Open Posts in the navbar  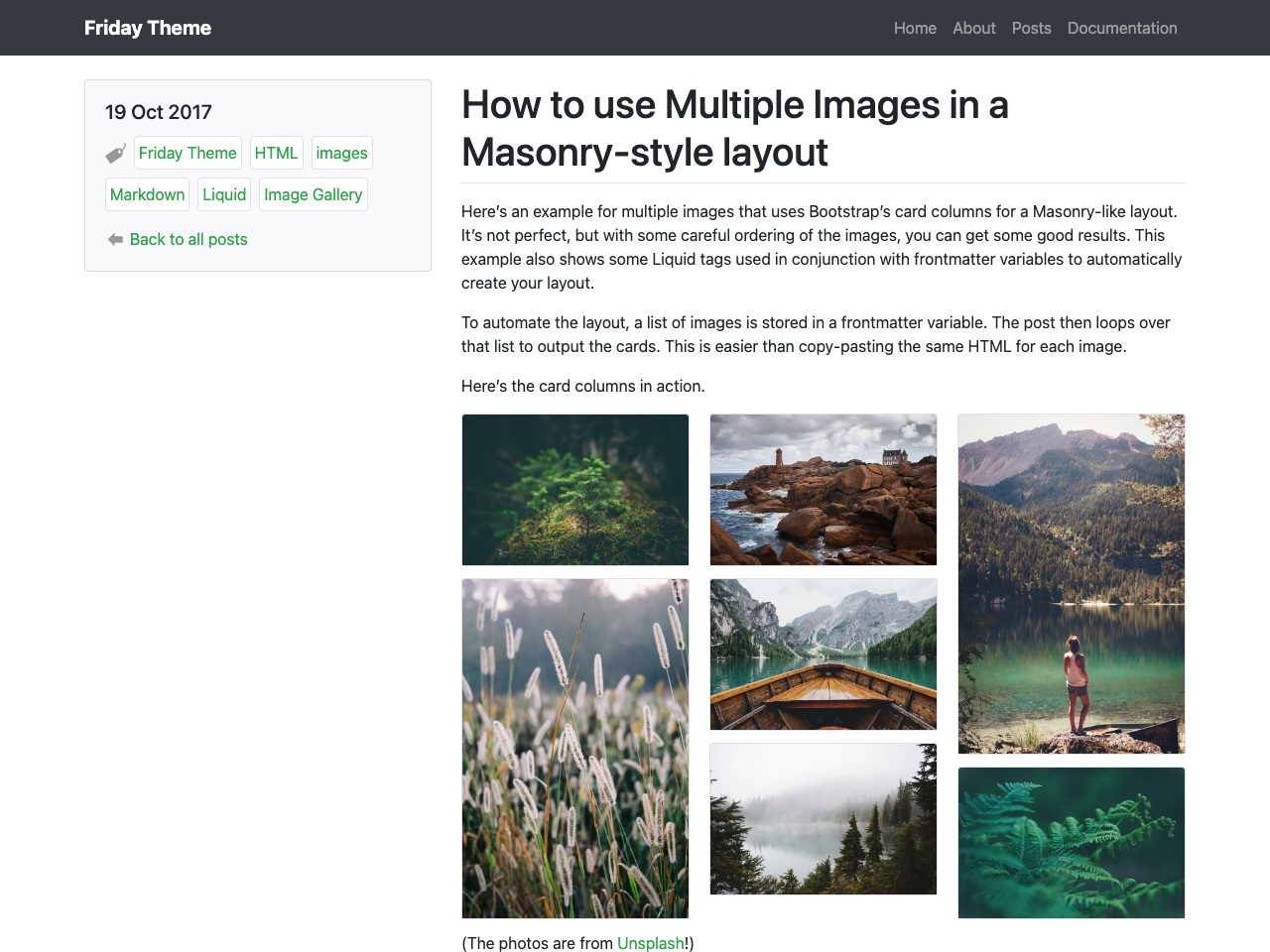pos(1031,28)
